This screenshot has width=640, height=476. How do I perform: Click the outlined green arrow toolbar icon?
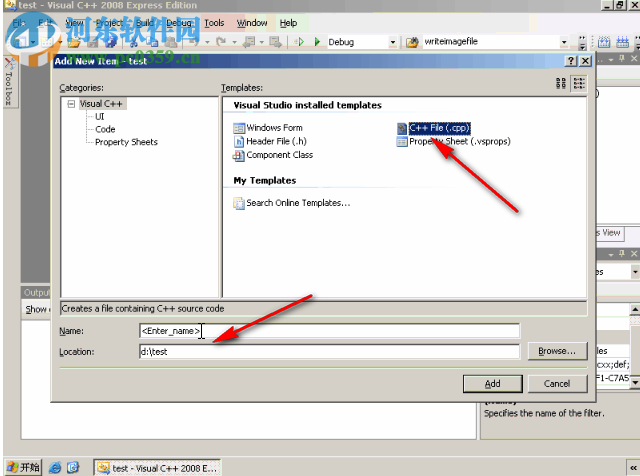(x=300, y=42)
